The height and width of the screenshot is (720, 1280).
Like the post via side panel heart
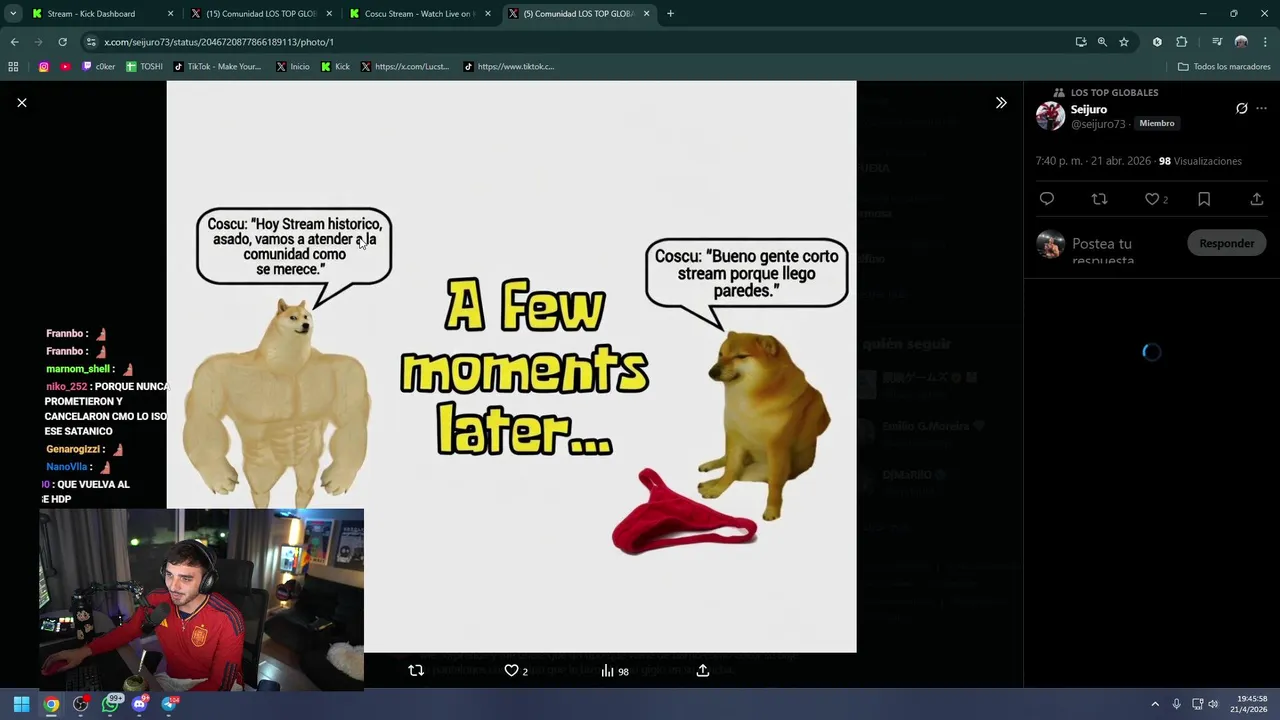(1152, 199)
